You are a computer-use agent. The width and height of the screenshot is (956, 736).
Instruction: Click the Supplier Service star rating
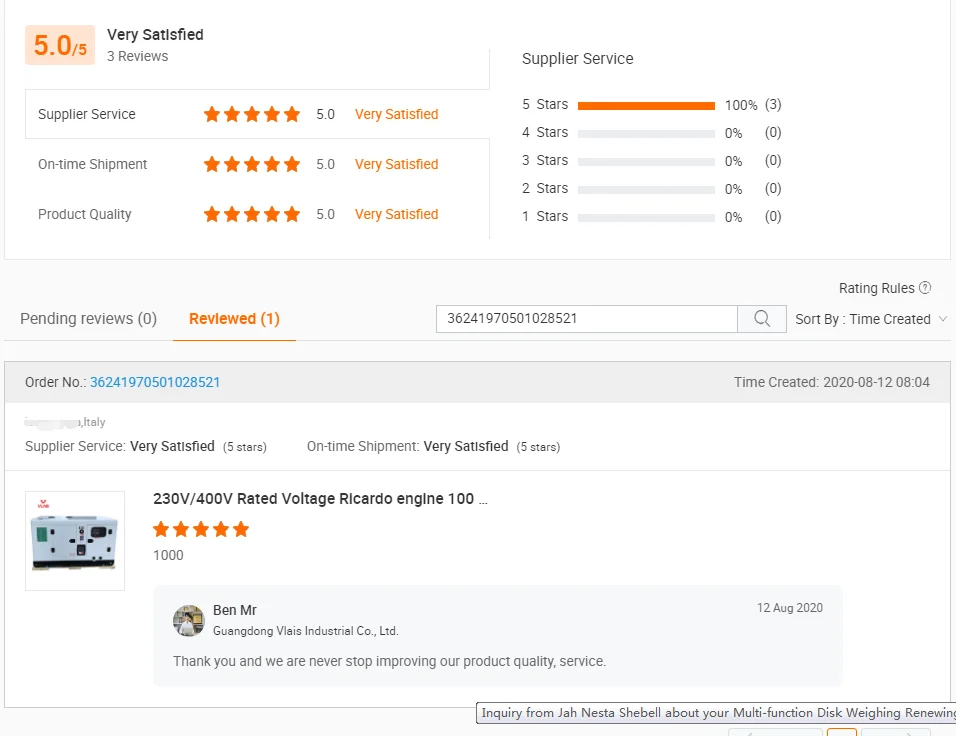[252, 114]
